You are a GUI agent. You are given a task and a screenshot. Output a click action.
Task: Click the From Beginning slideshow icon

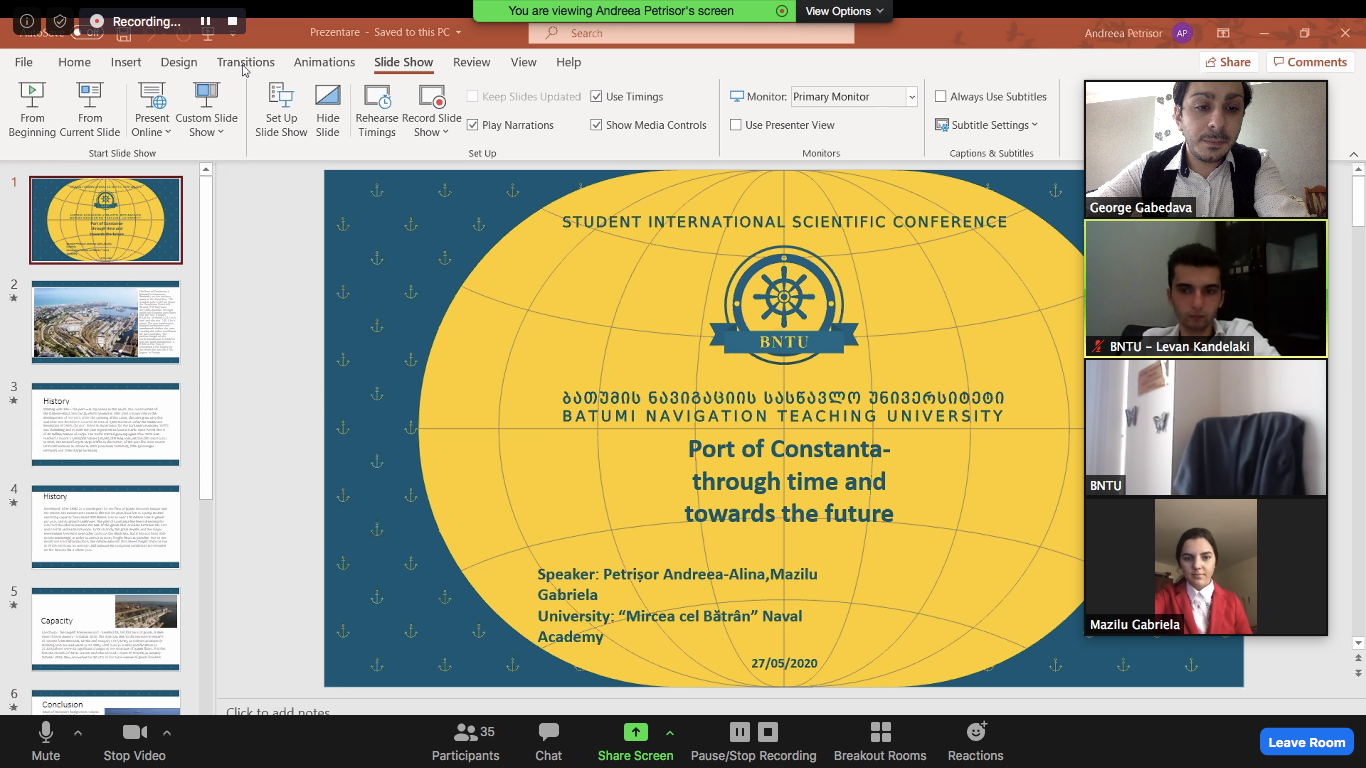(32, 96)
